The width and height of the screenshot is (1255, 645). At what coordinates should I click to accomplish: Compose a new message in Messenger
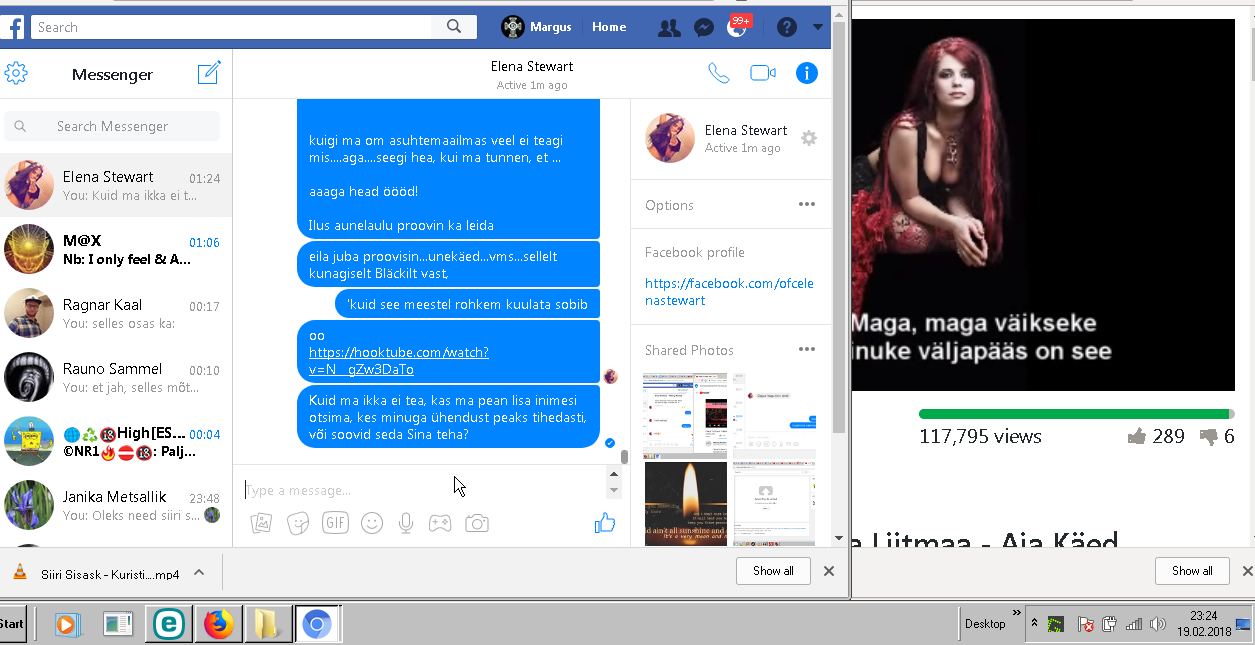click(x=208, y=73)
